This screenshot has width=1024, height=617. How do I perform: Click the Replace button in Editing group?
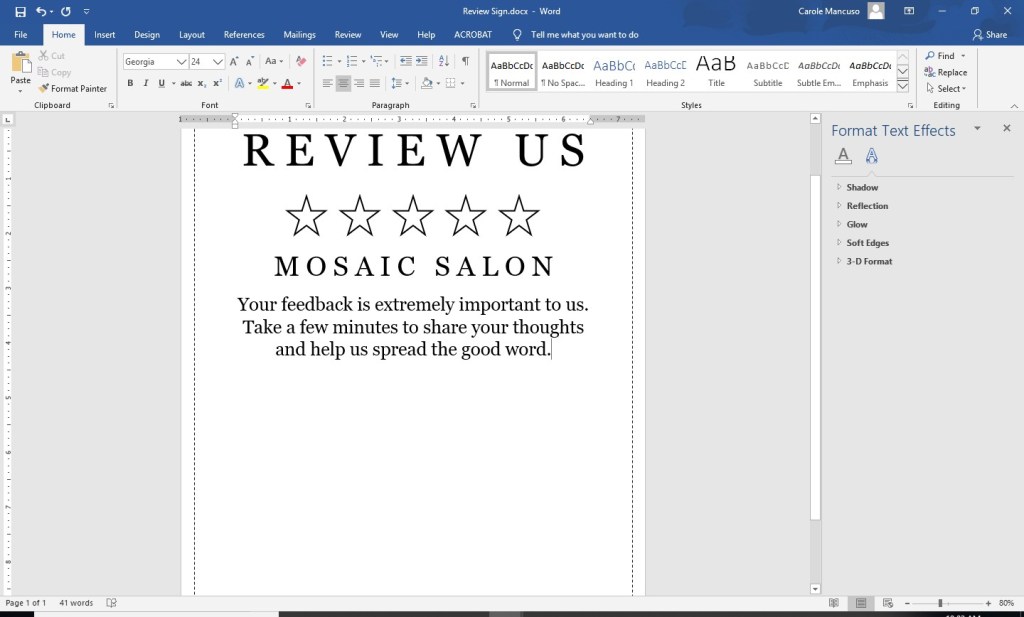pyautogui.click(x=945, y=72)
